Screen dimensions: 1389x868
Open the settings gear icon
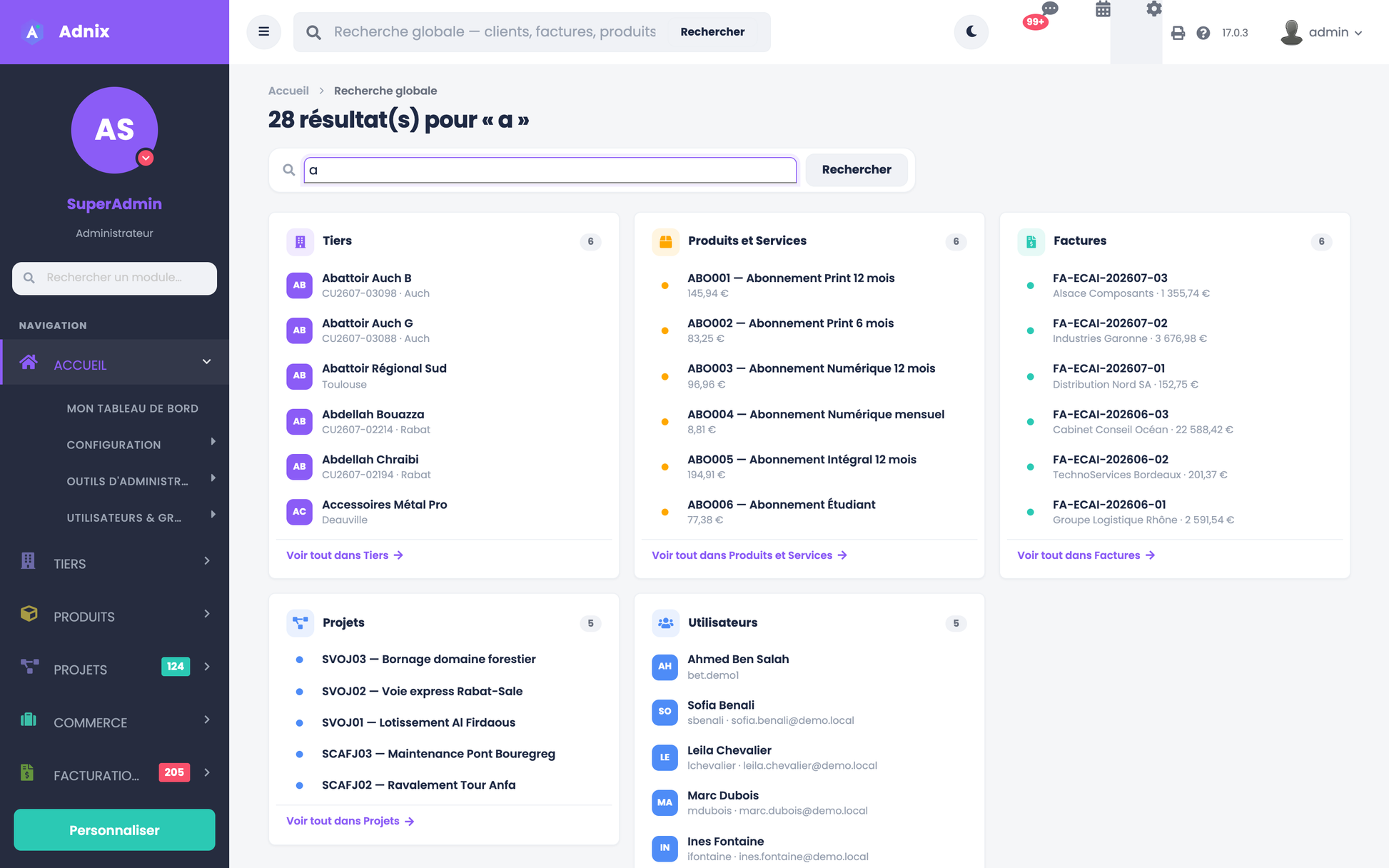click(1154, 9)
